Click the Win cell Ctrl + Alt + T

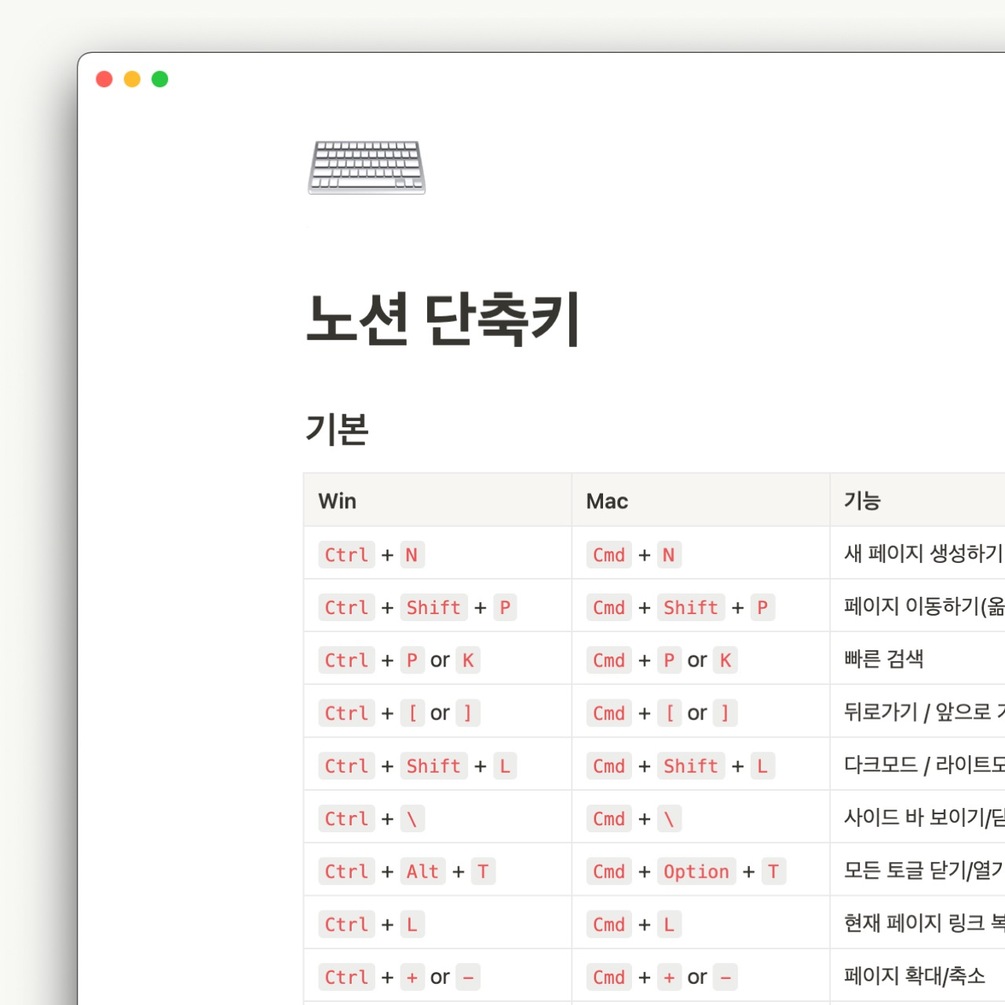click(438, 871)
